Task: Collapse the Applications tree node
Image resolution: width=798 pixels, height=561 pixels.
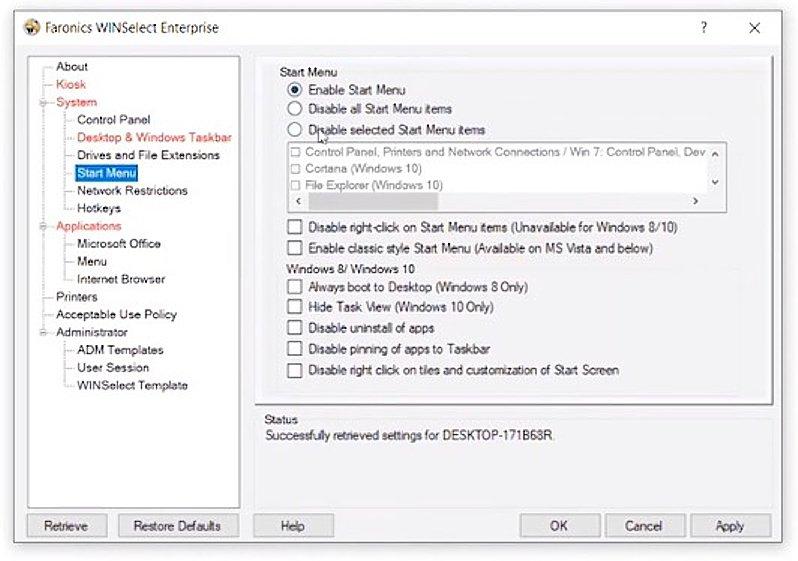Action: 43,226
